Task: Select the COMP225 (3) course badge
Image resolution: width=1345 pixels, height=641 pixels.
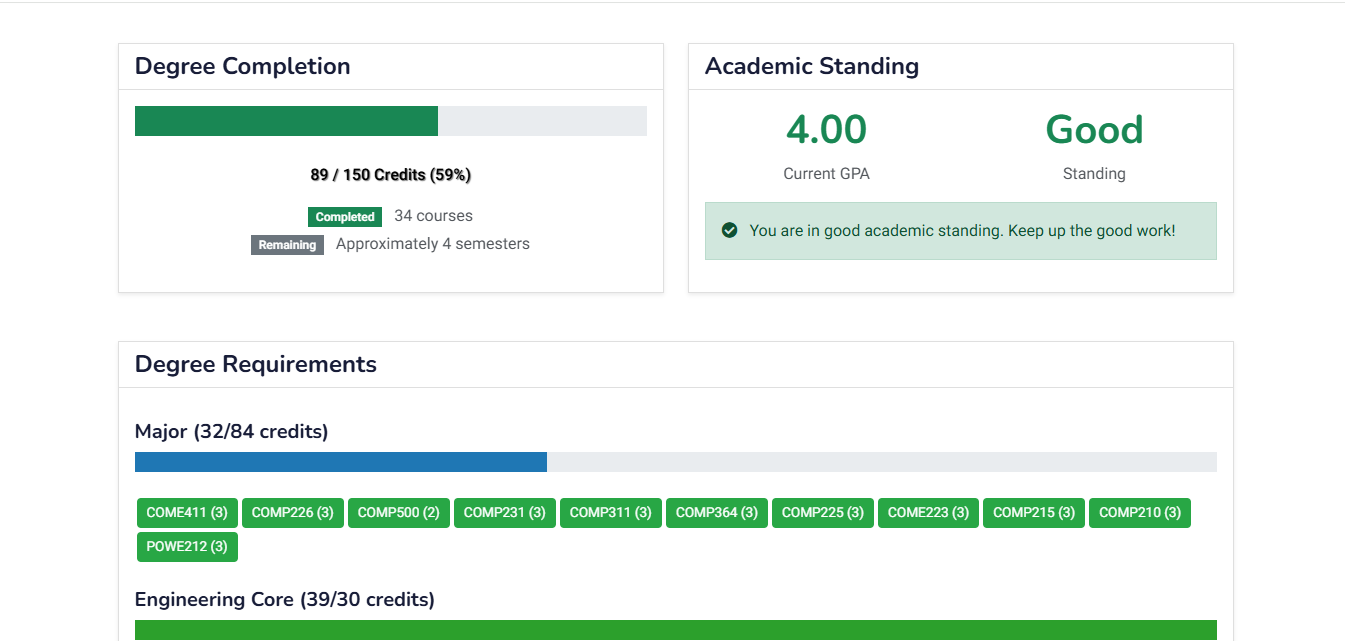Action: (823, 513)
